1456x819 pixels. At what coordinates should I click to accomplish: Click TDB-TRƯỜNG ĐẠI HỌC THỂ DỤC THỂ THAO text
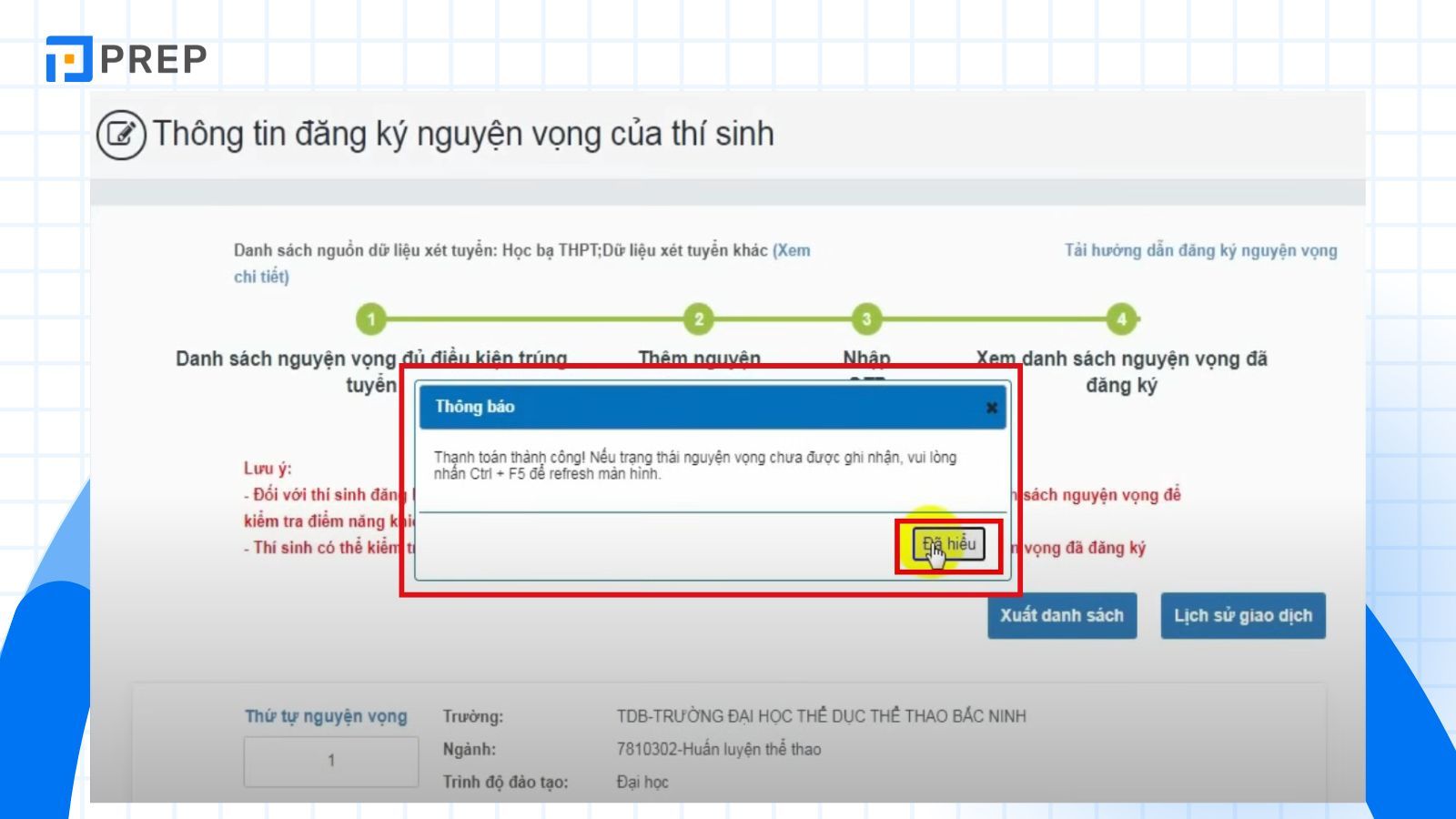pos(821,716)
